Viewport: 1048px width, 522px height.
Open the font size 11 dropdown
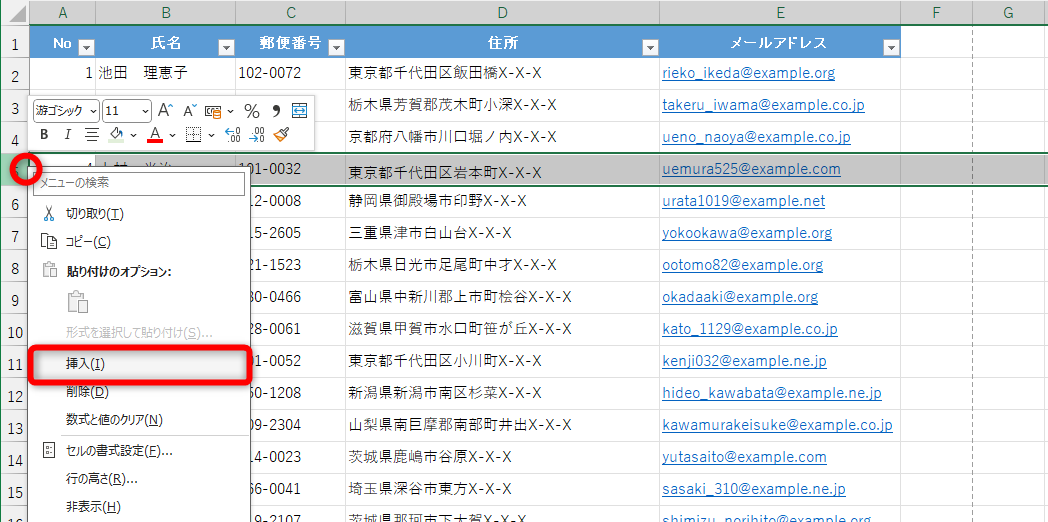[x=145, y=111]
